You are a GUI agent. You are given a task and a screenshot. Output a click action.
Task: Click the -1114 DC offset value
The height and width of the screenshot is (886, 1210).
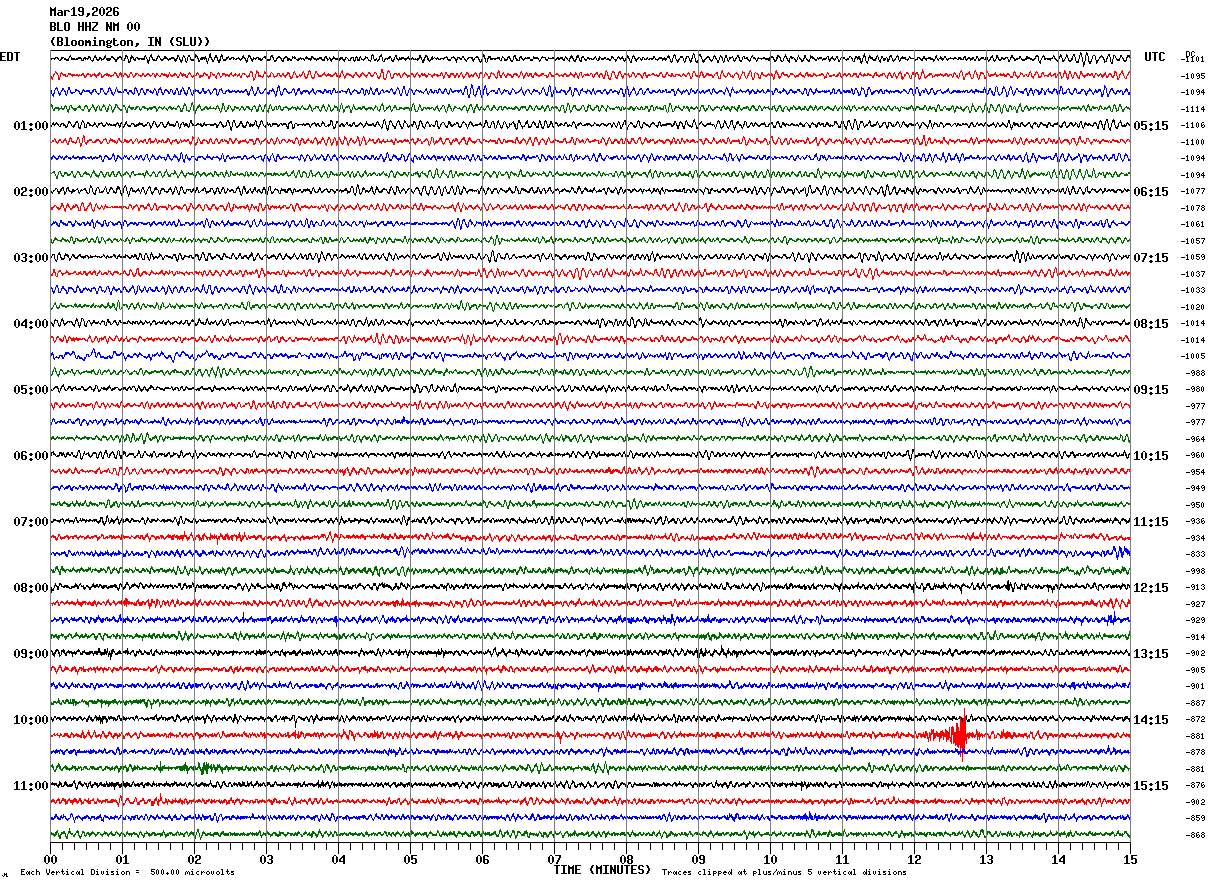coord(1193,109)
